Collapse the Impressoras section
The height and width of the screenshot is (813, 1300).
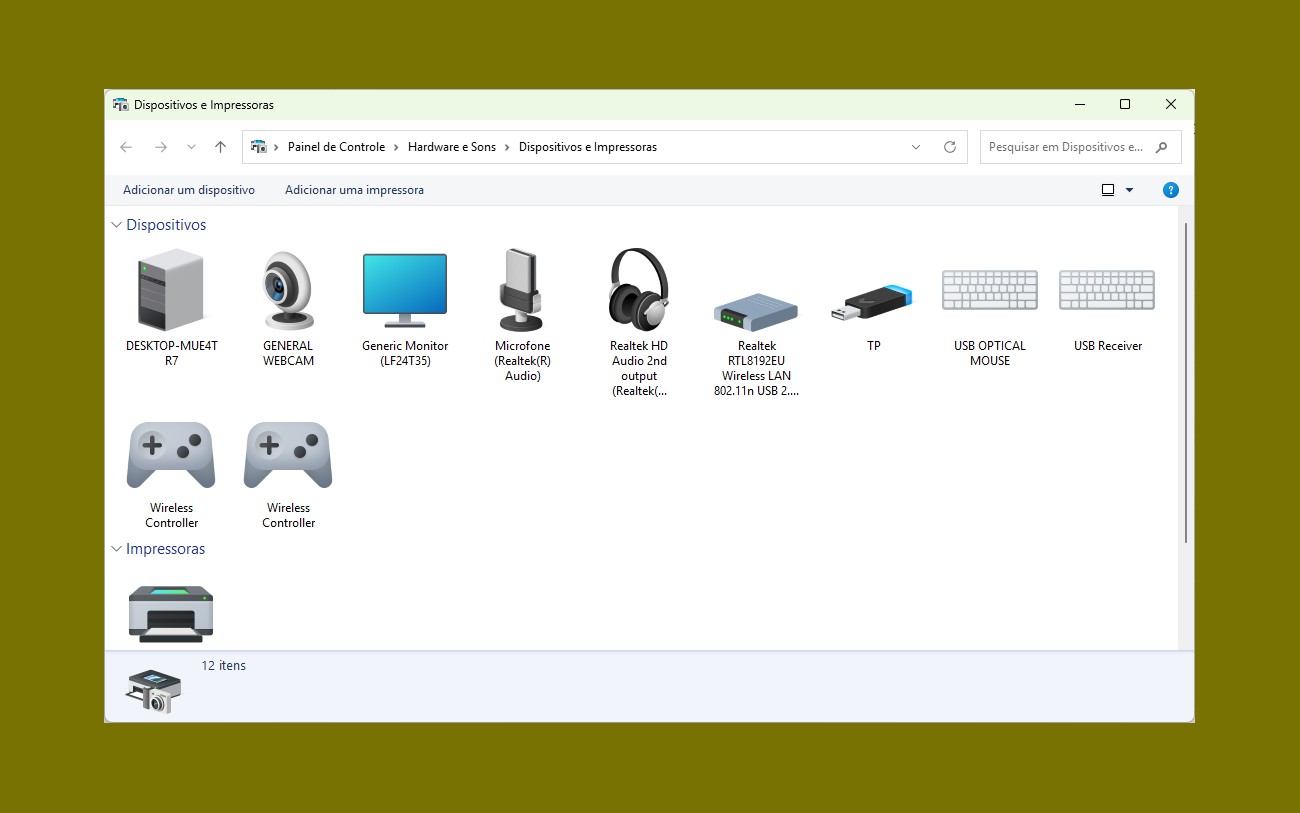(x=116, y=548)
